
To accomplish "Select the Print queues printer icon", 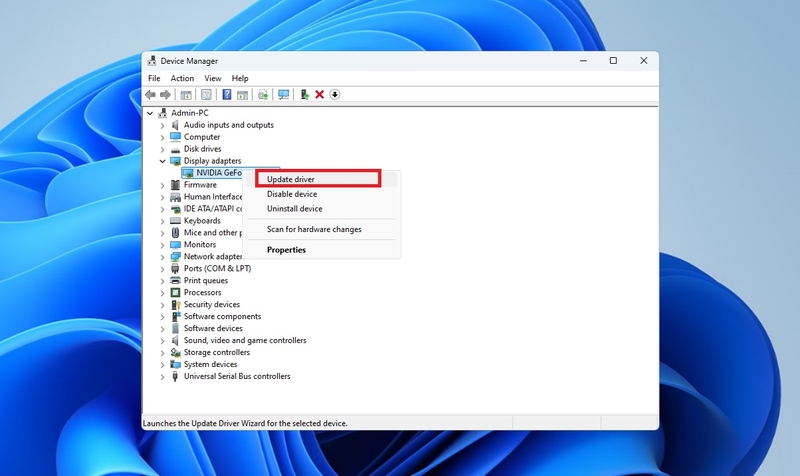I will pyautogui.click(x=175, y=281).
